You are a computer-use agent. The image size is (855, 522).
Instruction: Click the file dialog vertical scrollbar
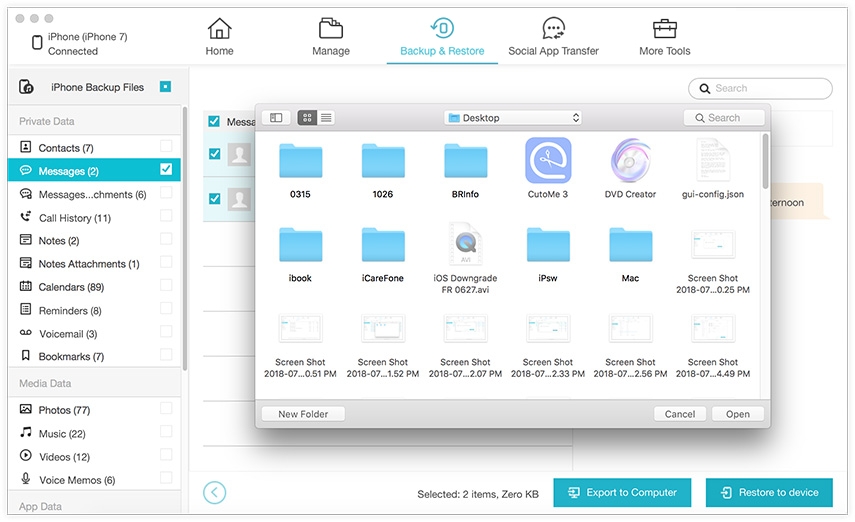766,161
